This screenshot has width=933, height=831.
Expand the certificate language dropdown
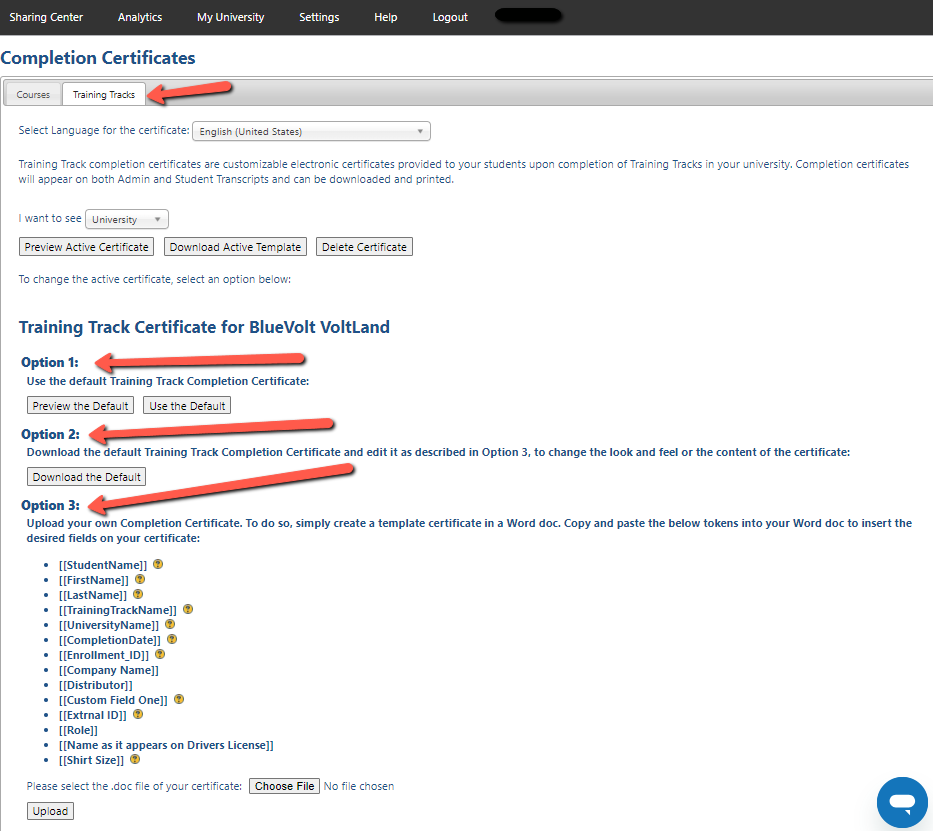click(311, 131)
